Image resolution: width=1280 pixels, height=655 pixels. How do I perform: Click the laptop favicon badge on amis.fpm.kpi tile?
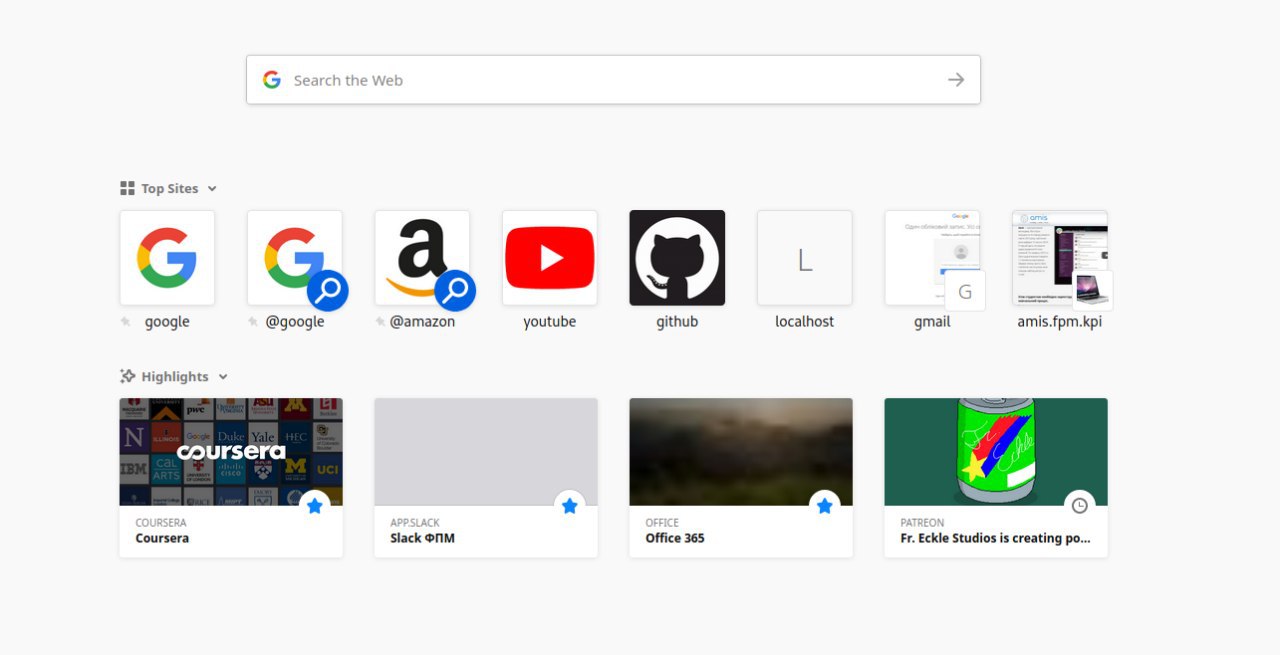point(1092,291)
